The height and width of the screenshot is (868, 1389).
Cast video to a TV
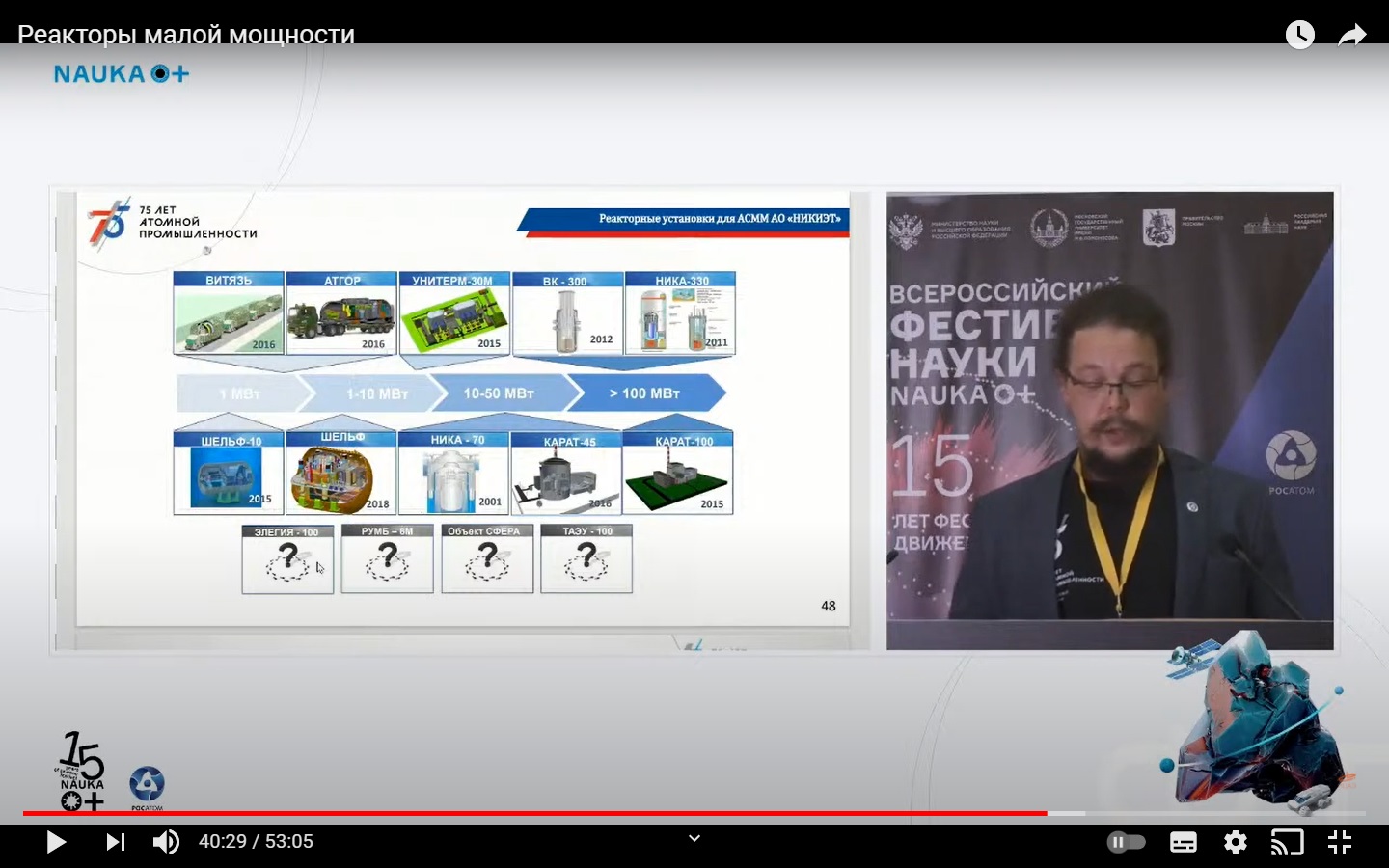coord(1287,842)
